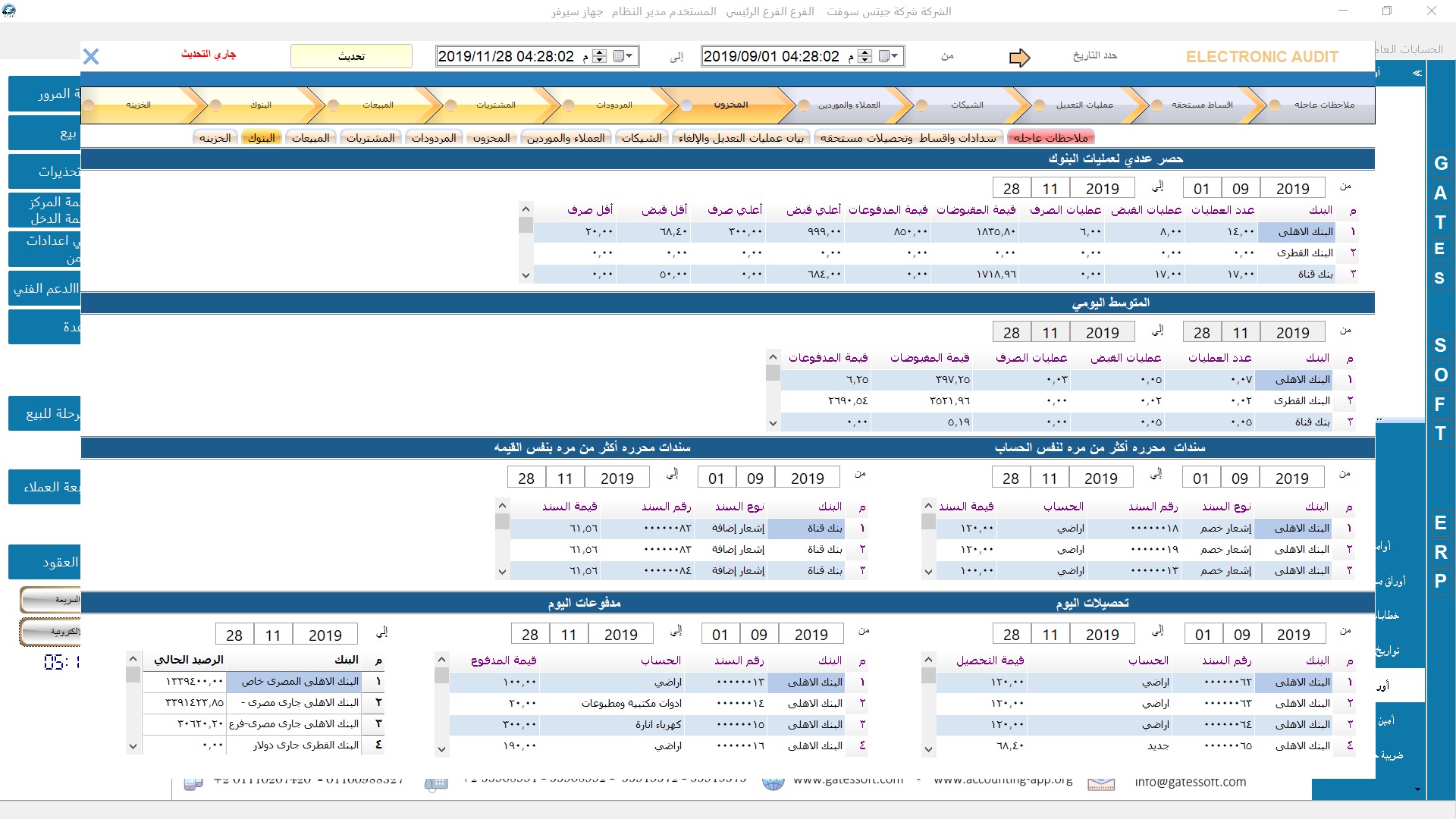Select the اقساط مستحقه chevron step
The height and width of the screenshot is (819, 1456).
1202,105
